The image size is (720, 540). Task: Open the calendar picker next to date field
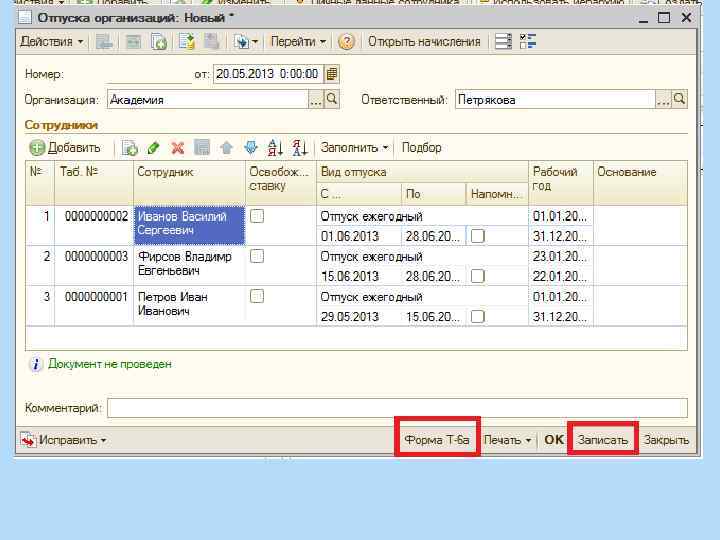click(332, 74)
